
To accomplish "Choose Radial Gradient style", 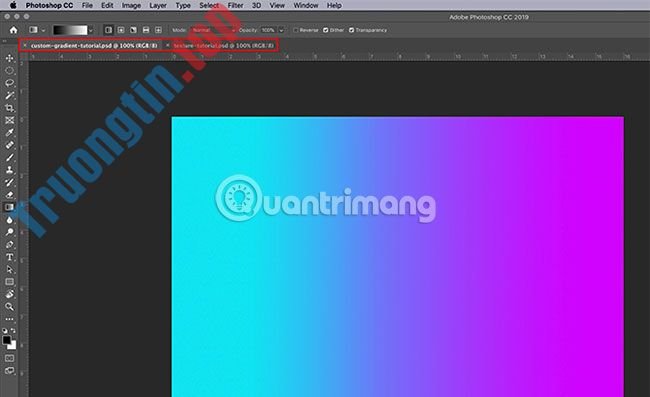I will pyautogui.click(x=121, y=30).
